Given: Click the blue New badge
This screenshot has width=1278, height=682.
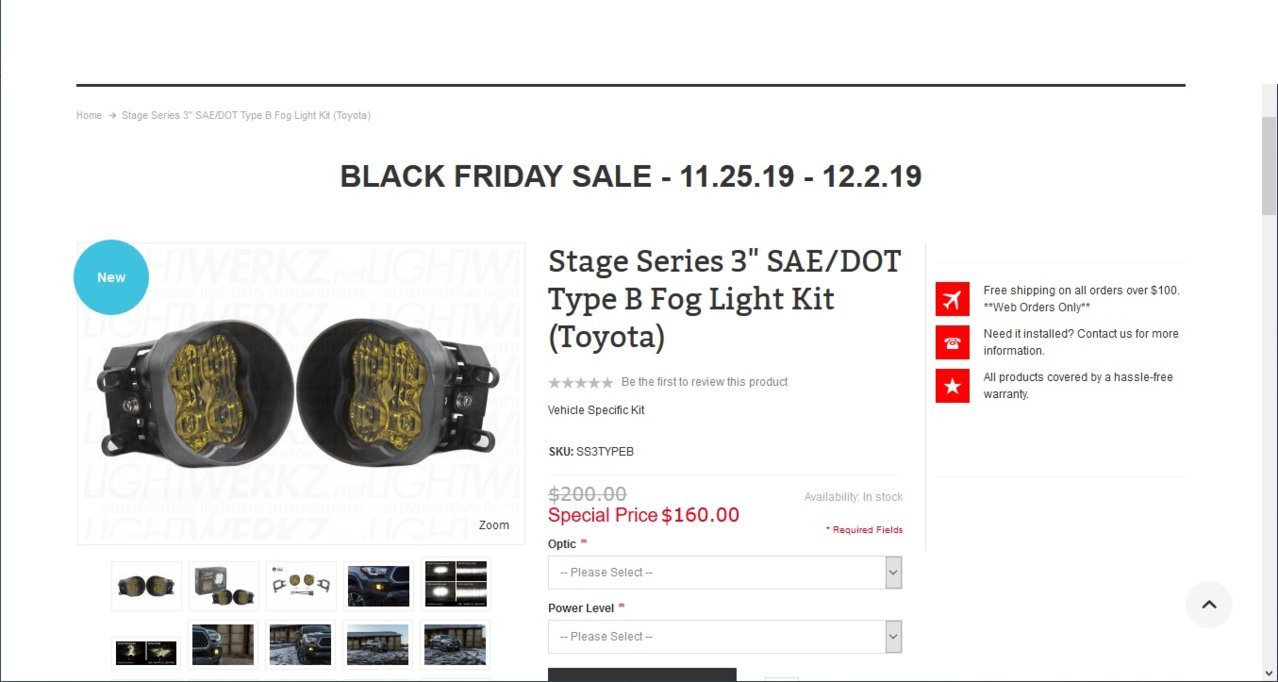Looking at the screenshot, I should coord(111,277).
